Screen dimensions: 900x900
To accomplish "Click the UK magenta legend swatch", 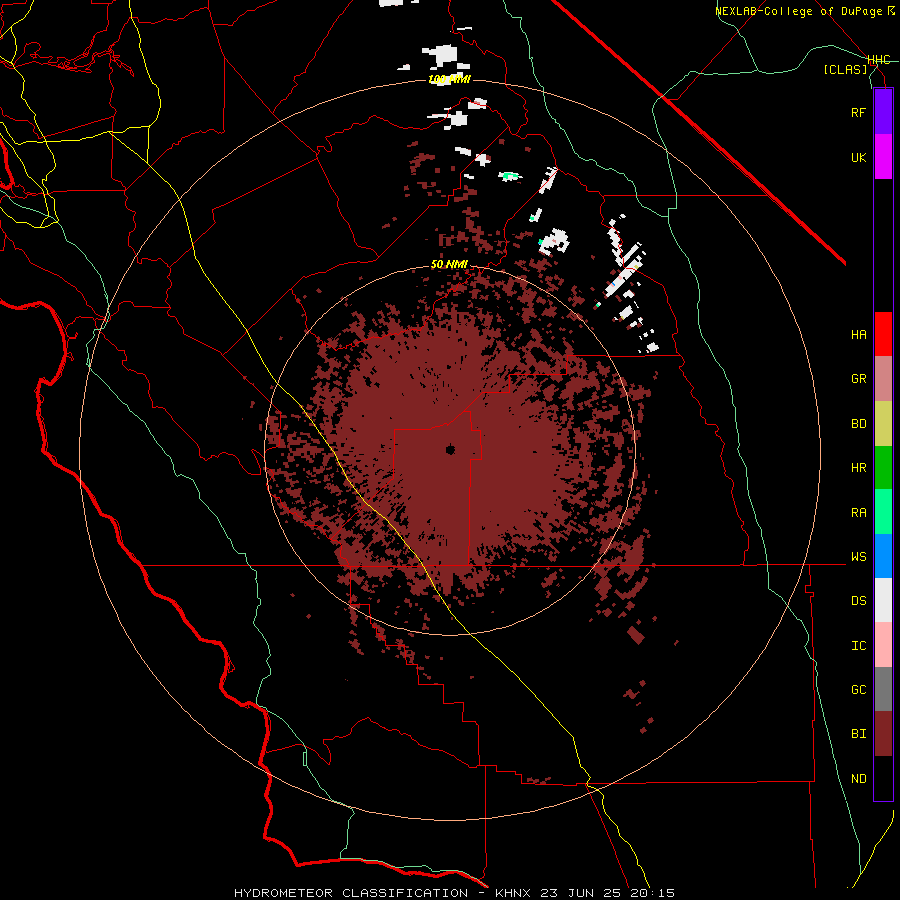I will [883, 157].
